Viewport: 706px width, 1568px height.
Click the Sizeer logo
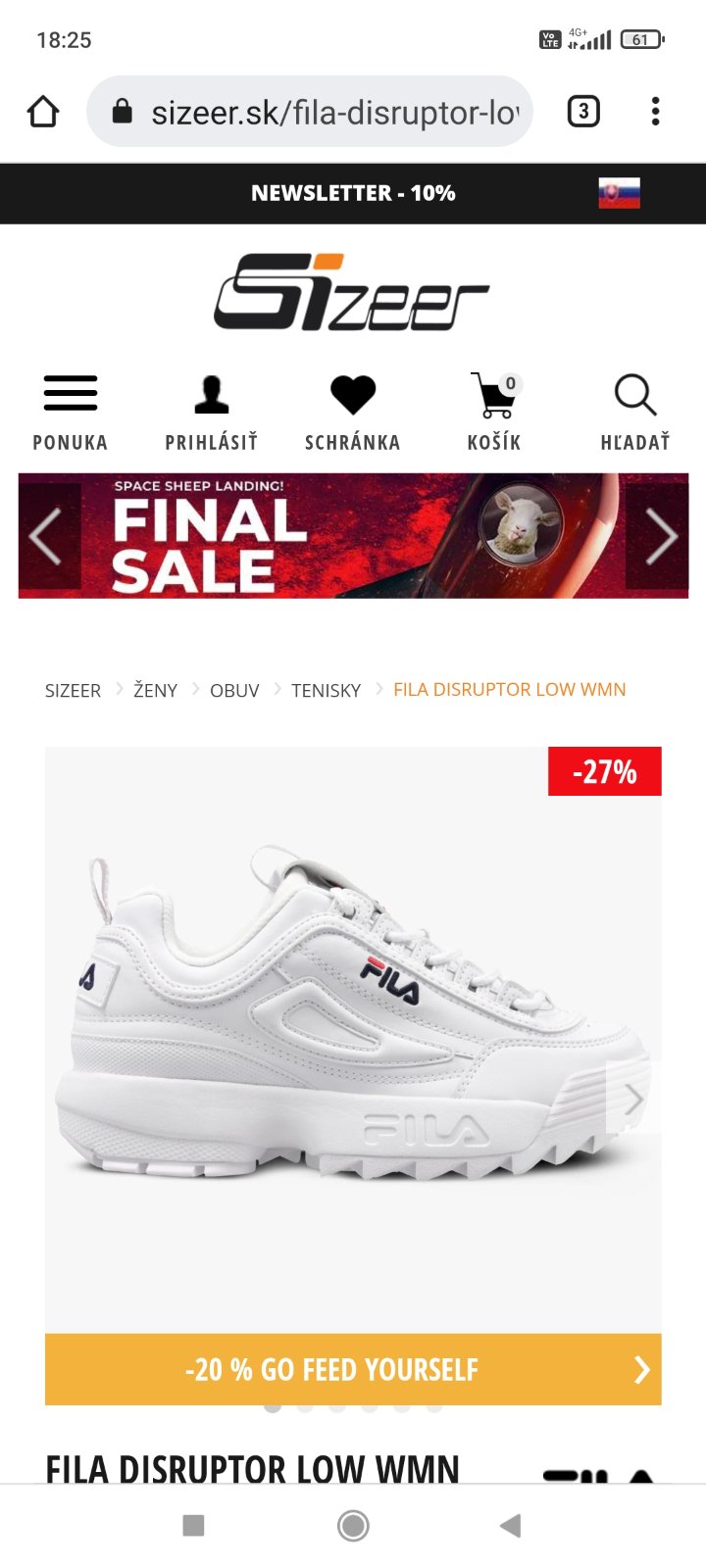click(x=351, y=292)
